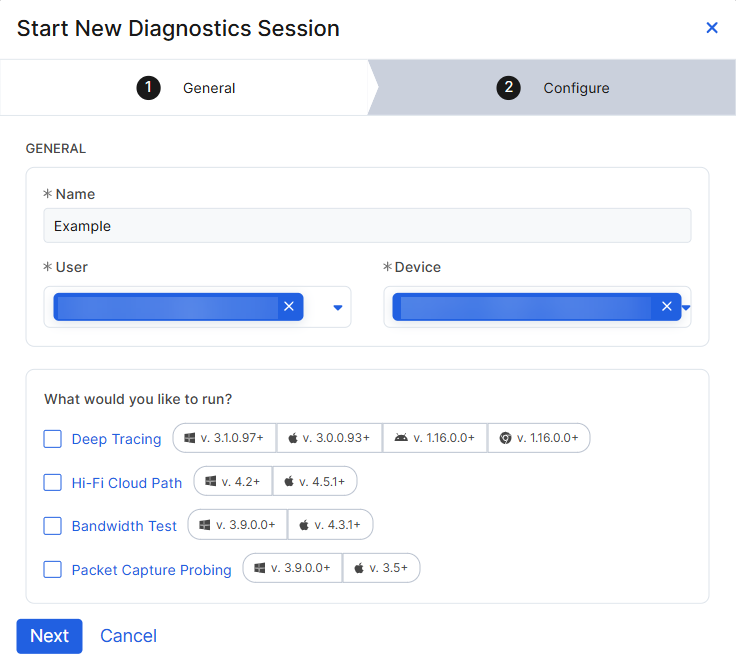Enable the Deep Tracing checkbox
This screenshot has height=665, width=736.
click(x=53, y=439)
